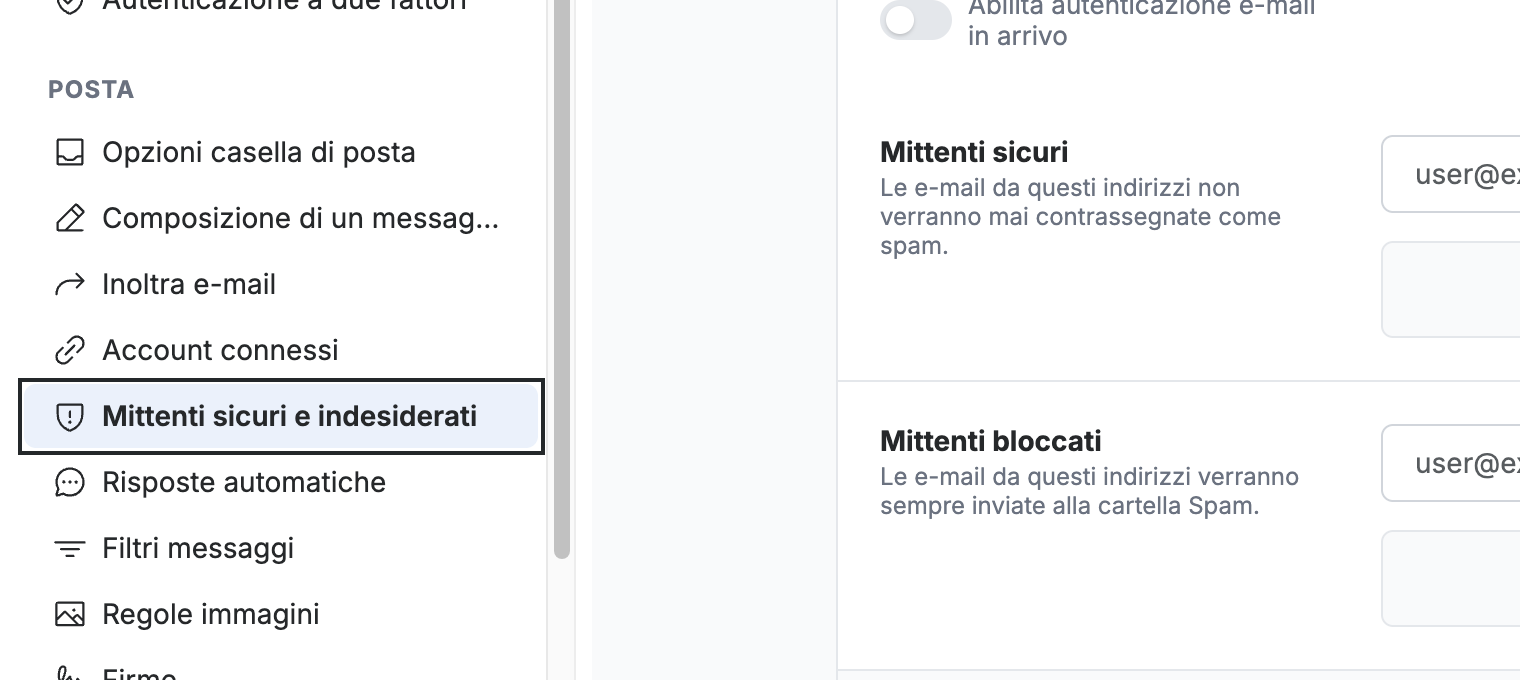Click the picture icon for Regole immagini
1520x680 pixels.
coord(69,614)
